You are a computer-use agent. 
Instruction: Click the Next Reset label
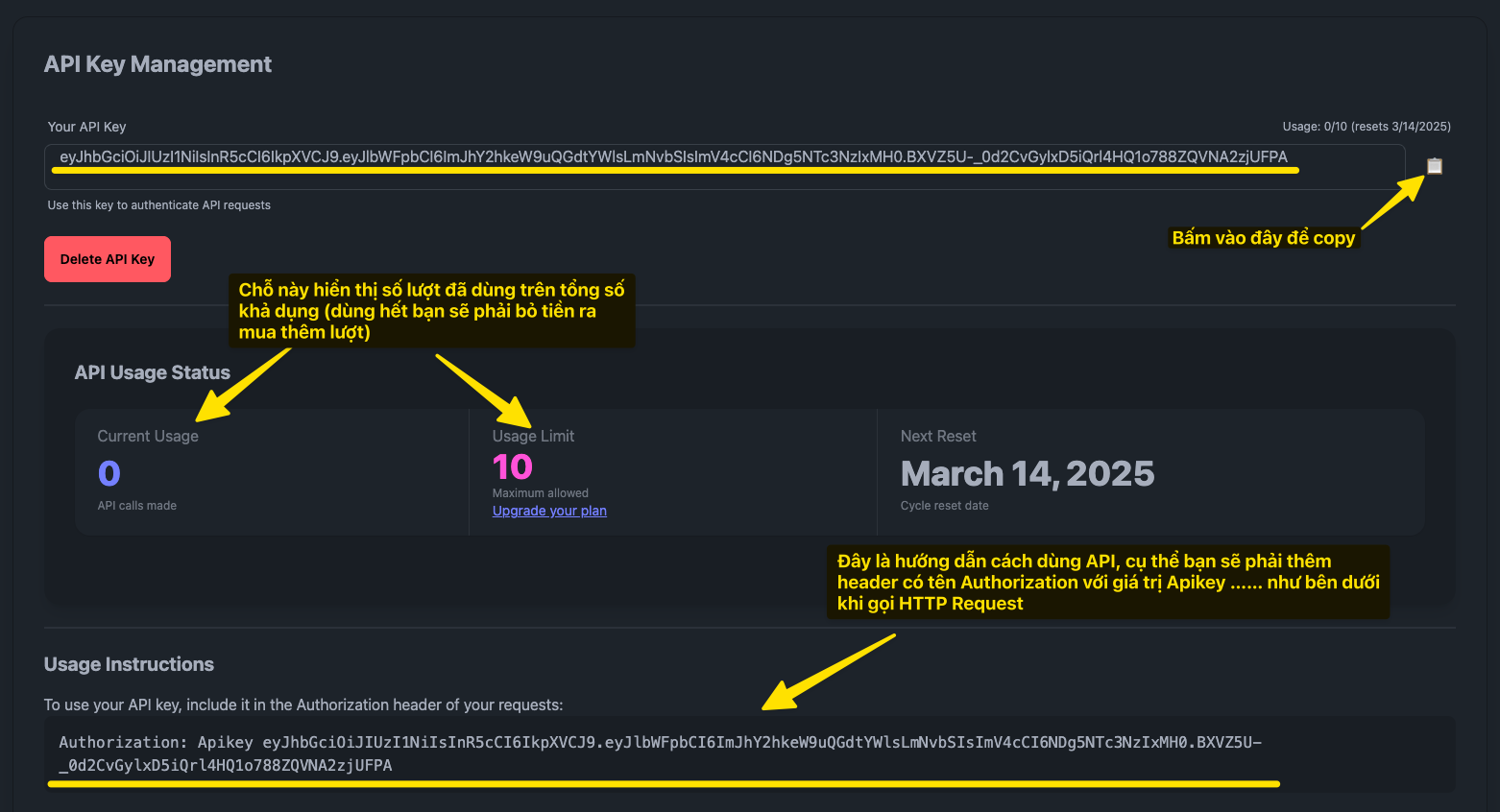pyautogui.click(x=937, y=436)
